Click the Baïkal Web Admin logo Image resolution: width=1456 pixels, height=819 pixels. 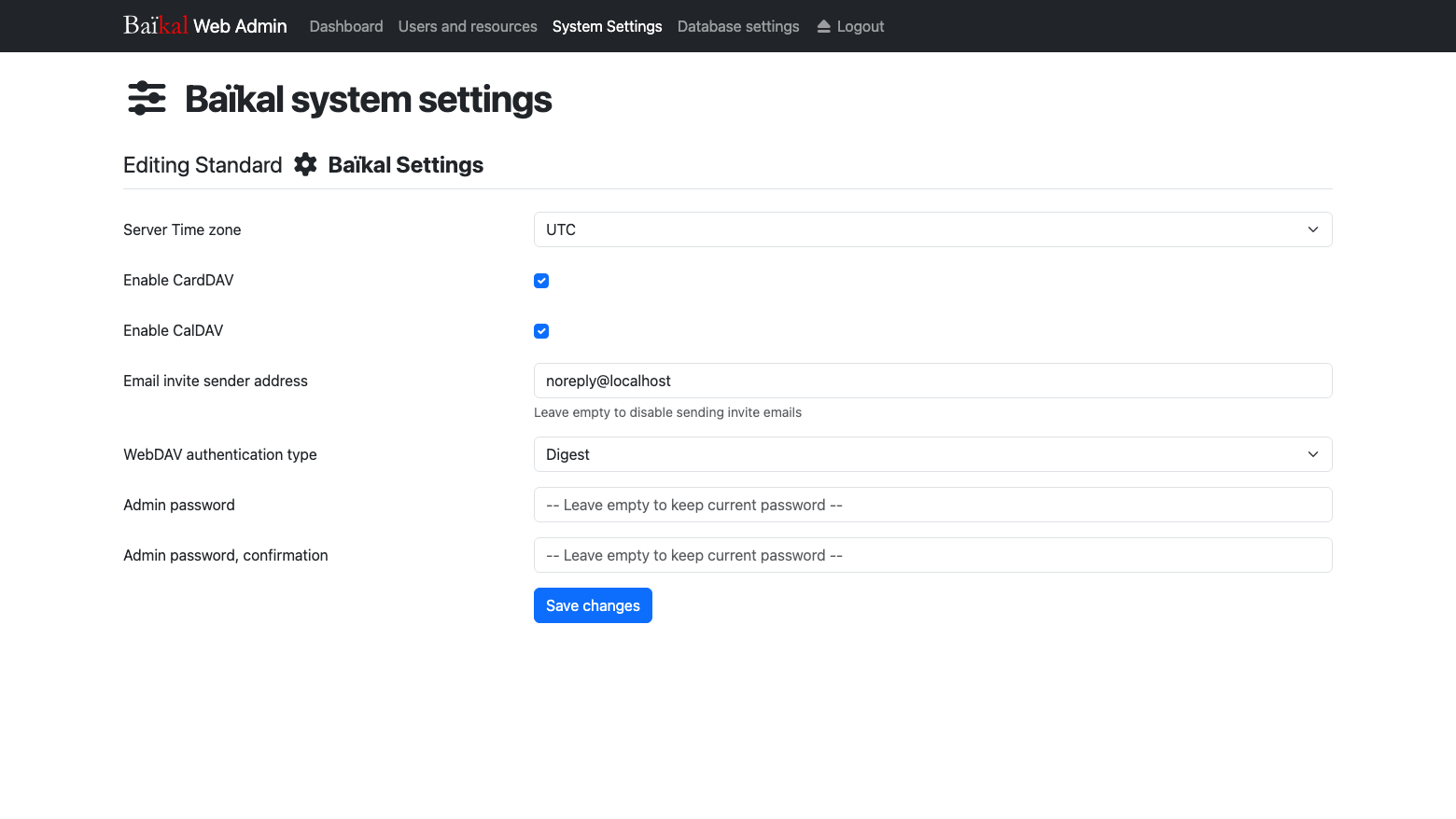point(205,26)
